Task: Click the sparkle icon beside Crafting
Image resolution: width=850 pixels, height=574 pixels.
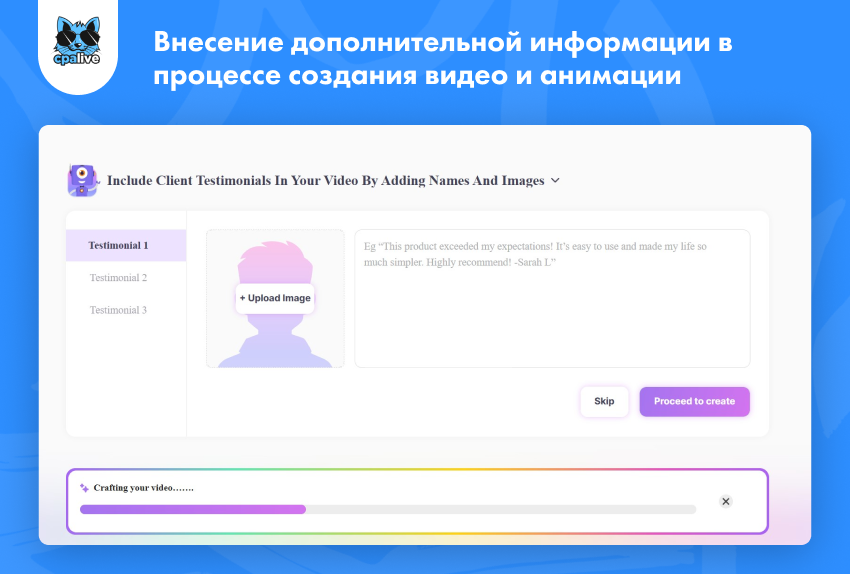Action: pos(84,488)
